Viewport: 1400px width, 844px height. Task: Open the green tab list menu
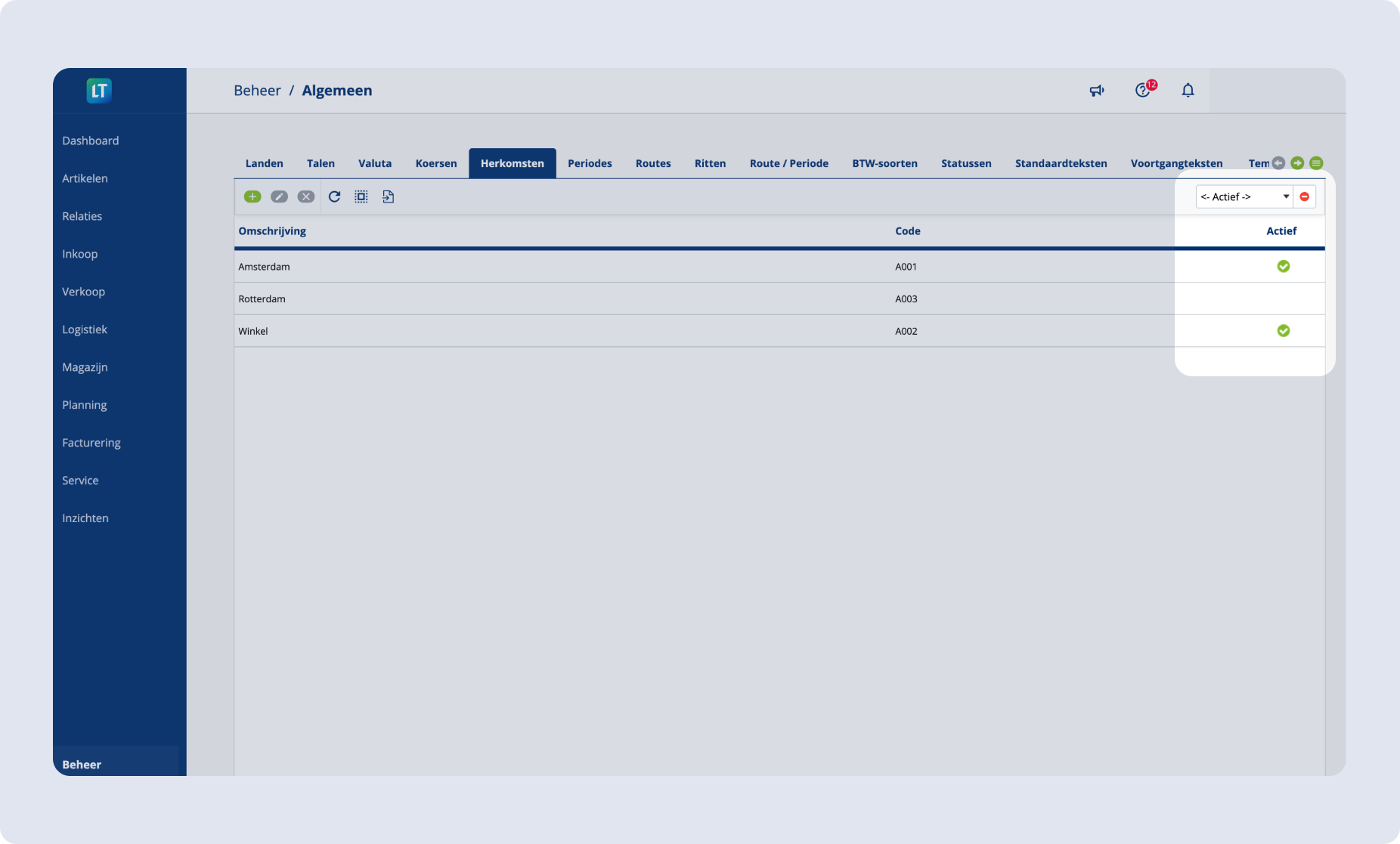pyautogui.click(x=1316, y=163)
